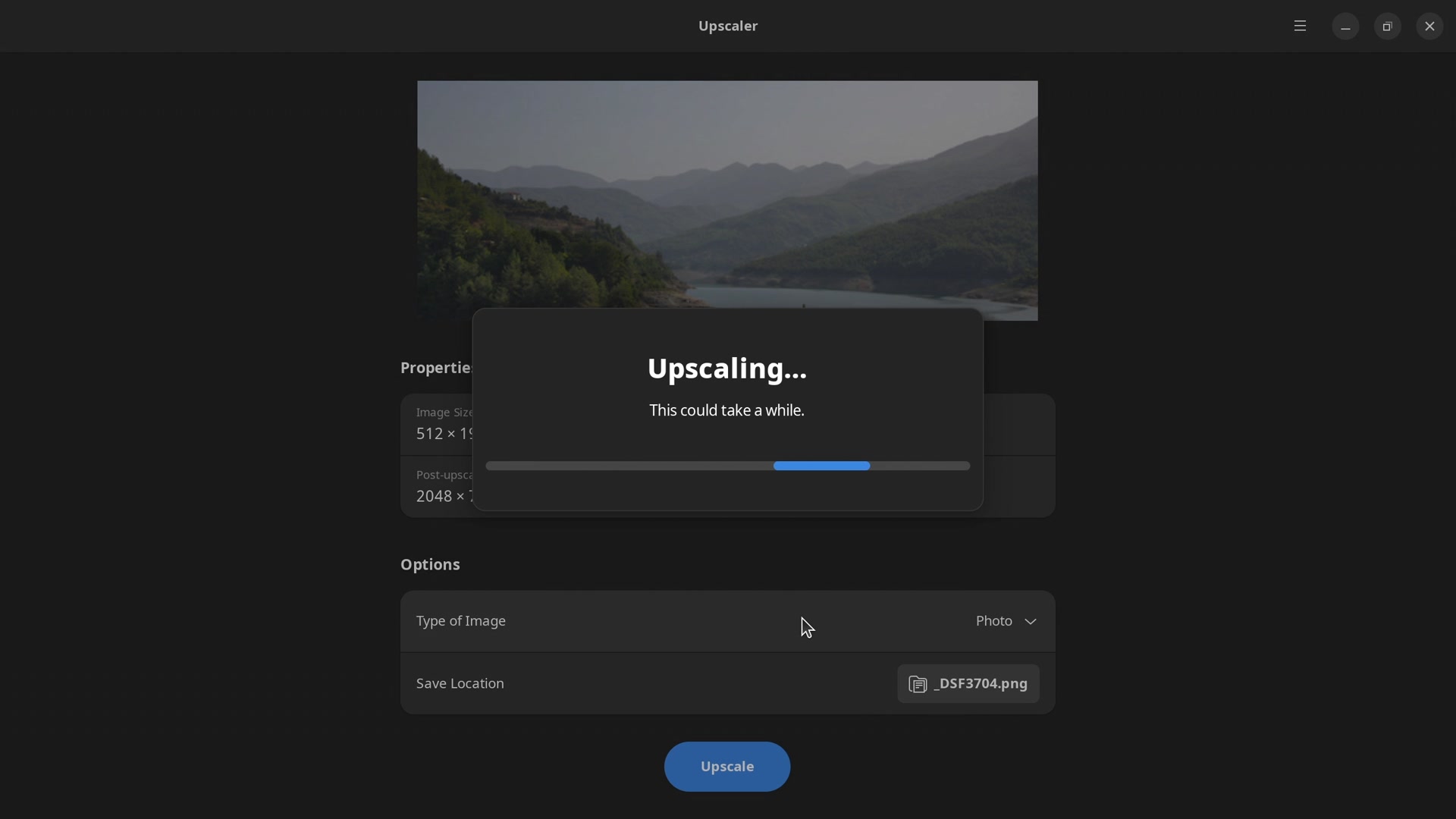Screen dimensions: 1456x819
Task: Open the Type of Image Photo dropdown
Action: pyautogui.click(x=727, y=621)
